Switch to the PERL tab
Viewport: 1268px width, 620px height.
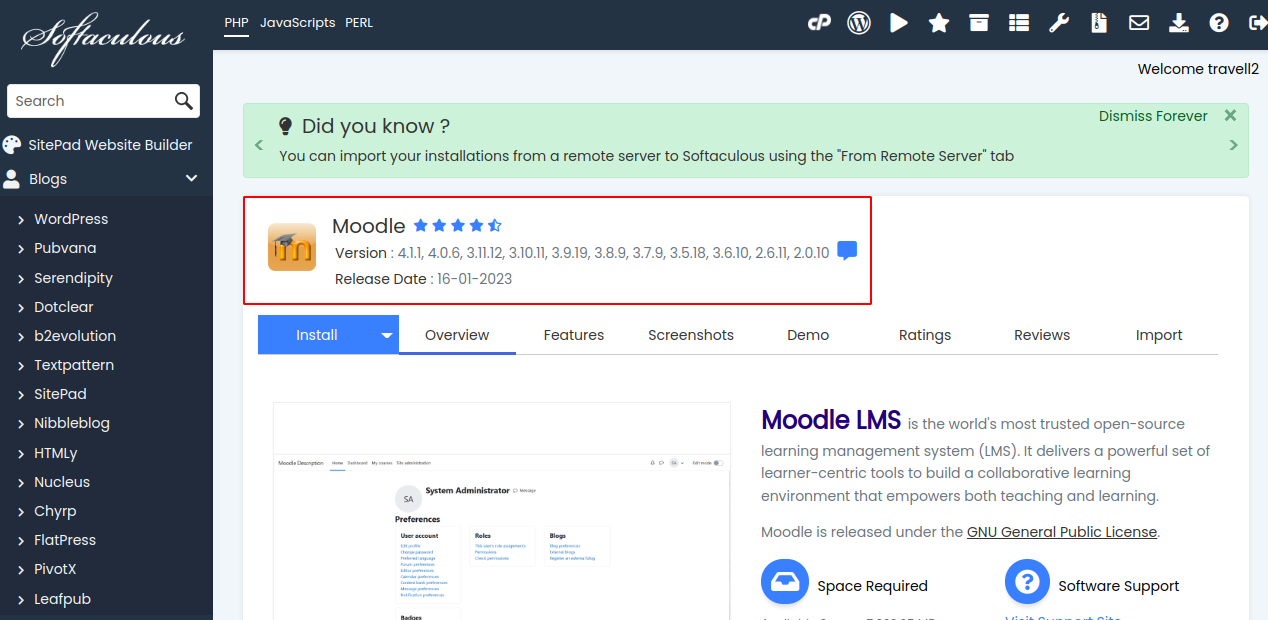click(359, 22)
